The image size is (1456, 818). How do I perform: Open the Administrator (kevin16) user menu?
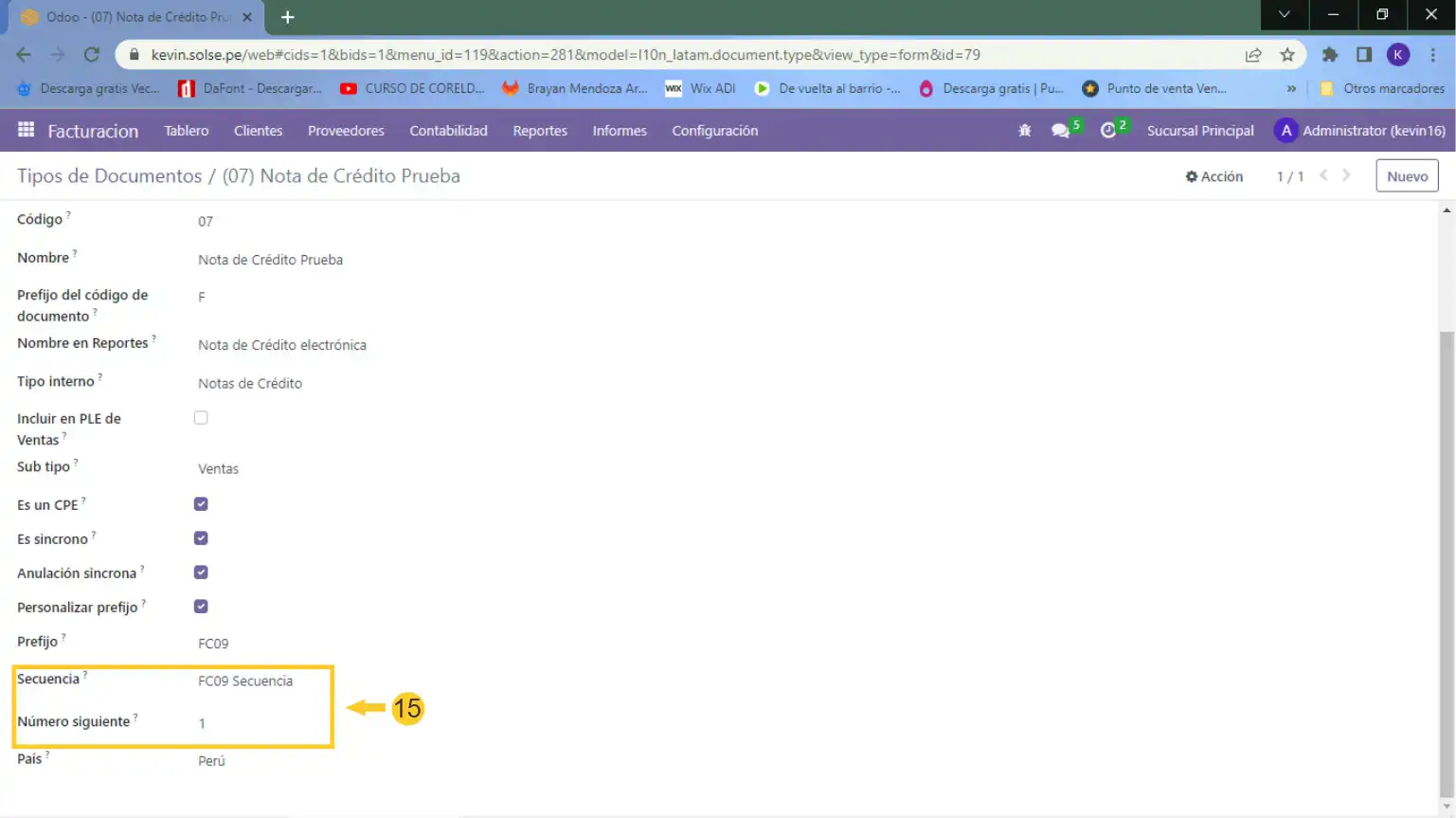pos(1360,131)
